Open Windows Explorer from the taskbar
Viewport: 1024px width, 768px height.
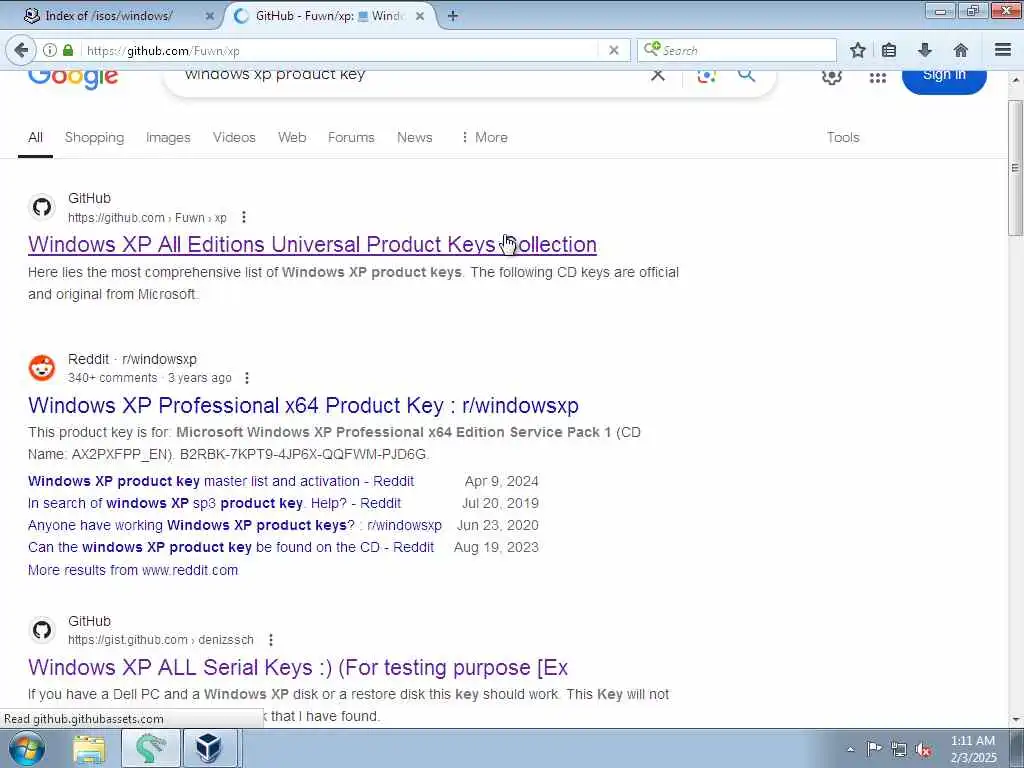coord(89,749)
